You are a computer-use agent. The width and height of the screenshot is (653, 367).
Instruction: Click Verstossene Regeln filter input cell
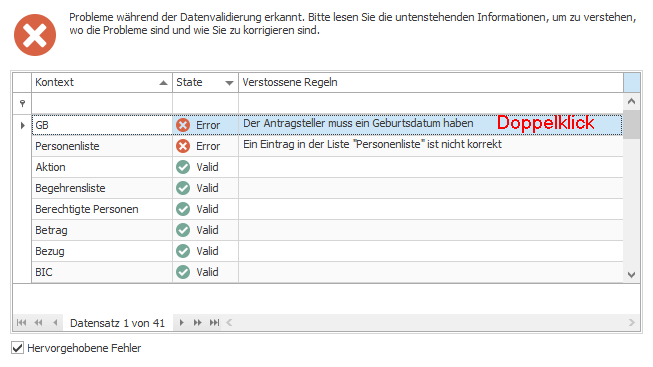coord(431,103)
